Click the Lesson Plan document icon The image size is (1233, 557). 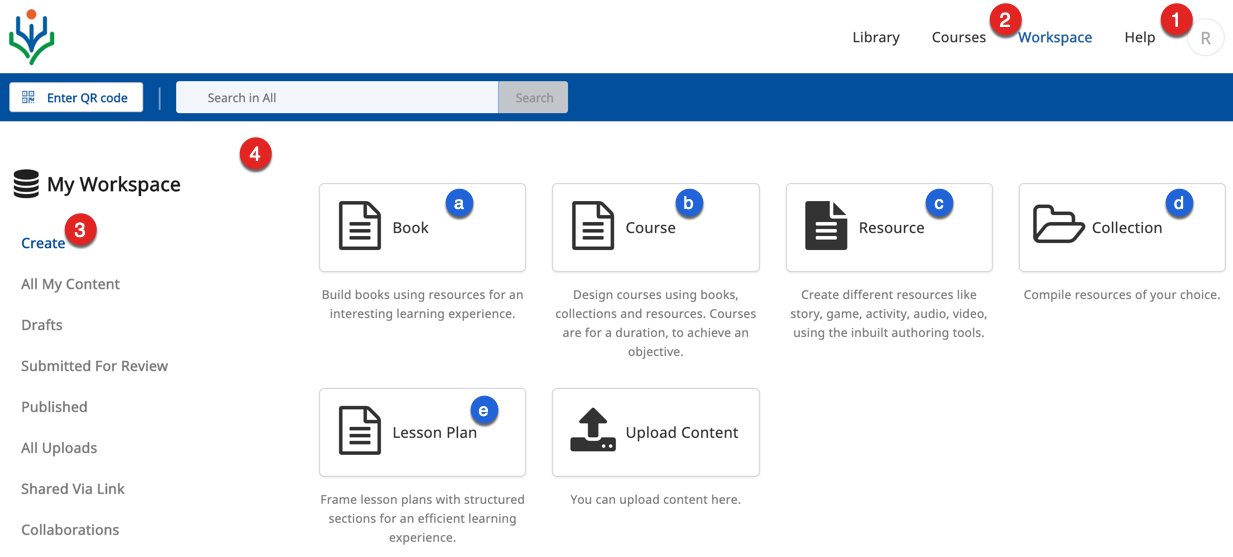click(x=359, y=431)
